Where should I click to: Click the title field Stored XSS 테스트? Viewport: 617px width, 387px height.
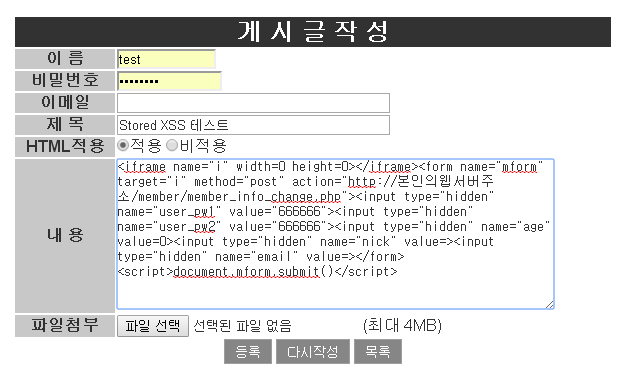click(253, 125)
